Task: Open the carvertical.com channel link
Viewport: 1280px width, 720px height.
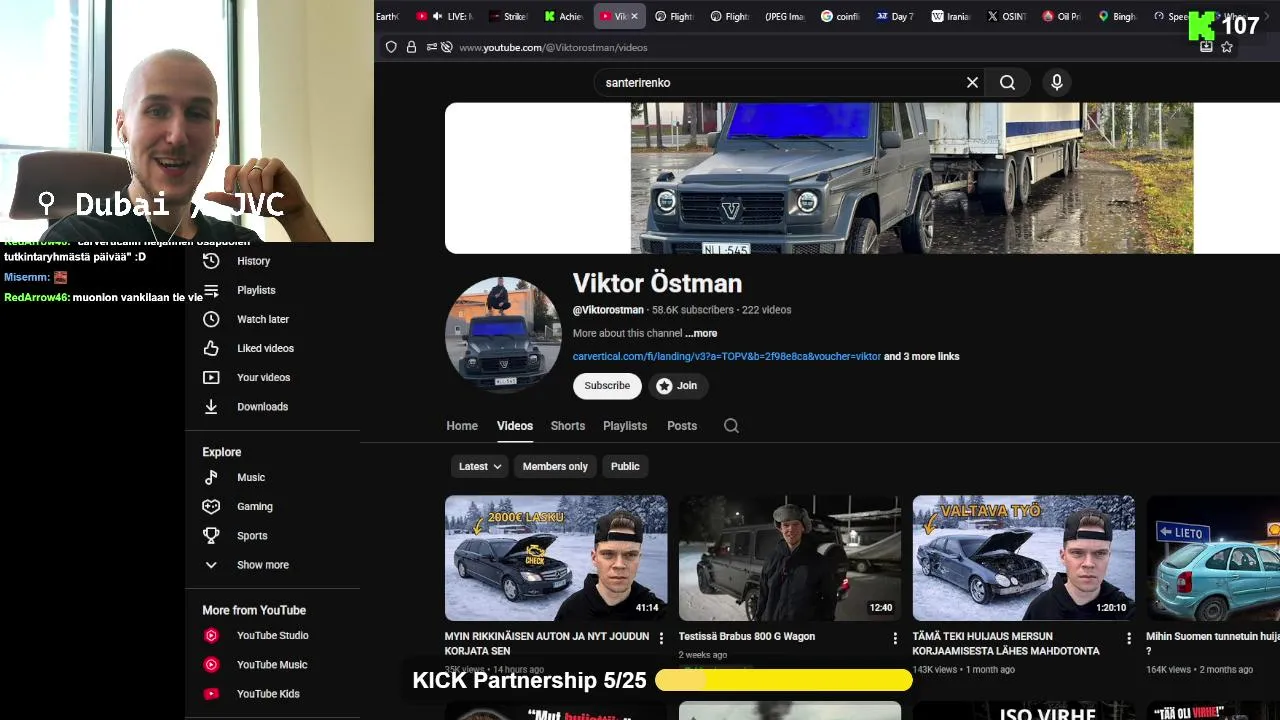Action: [727, 356]
